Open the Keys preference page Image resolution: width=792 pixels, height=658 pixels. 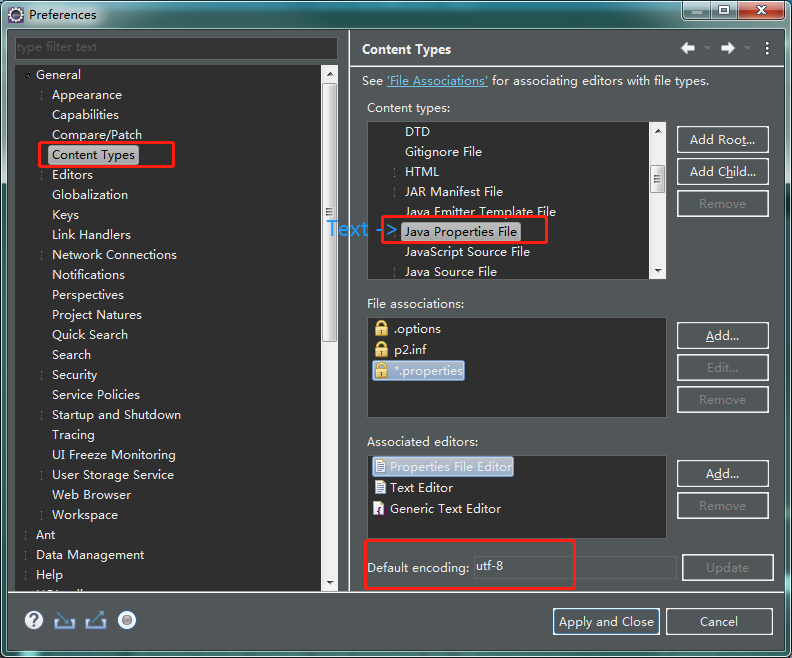[x=65, y=215]
